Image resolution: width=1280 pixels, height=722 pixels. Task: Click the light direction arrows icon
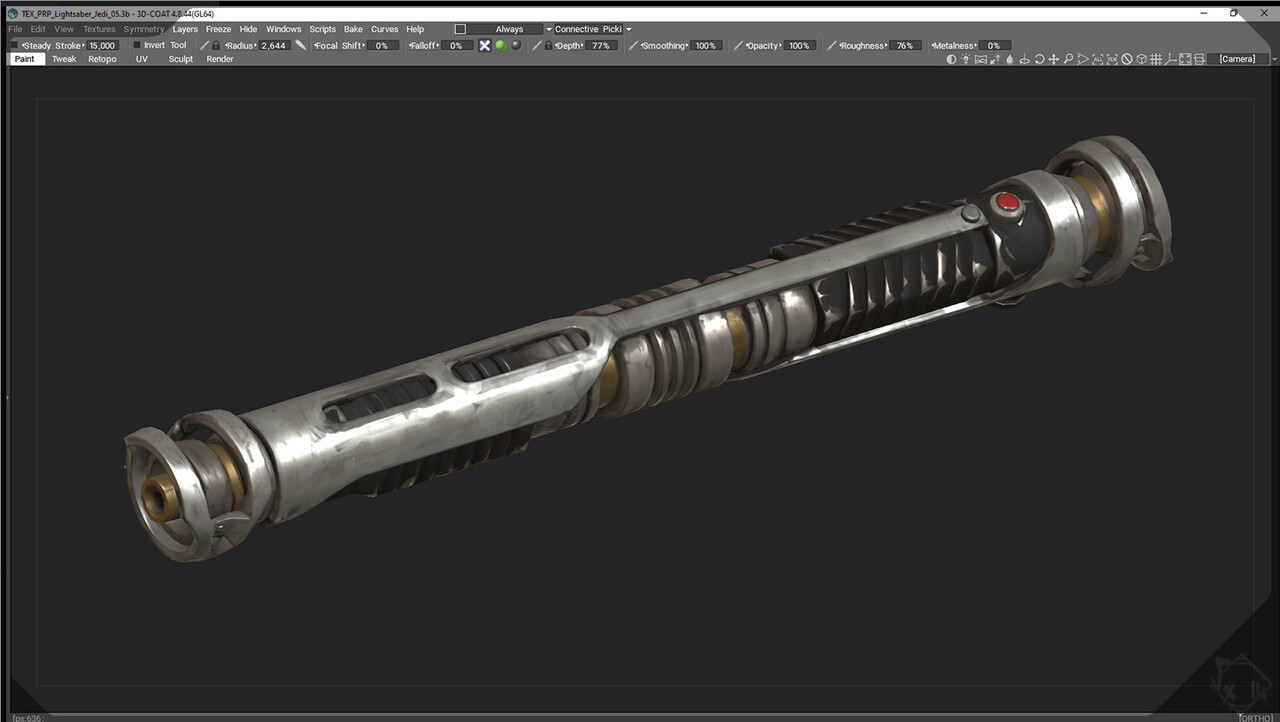pos(995,59)
